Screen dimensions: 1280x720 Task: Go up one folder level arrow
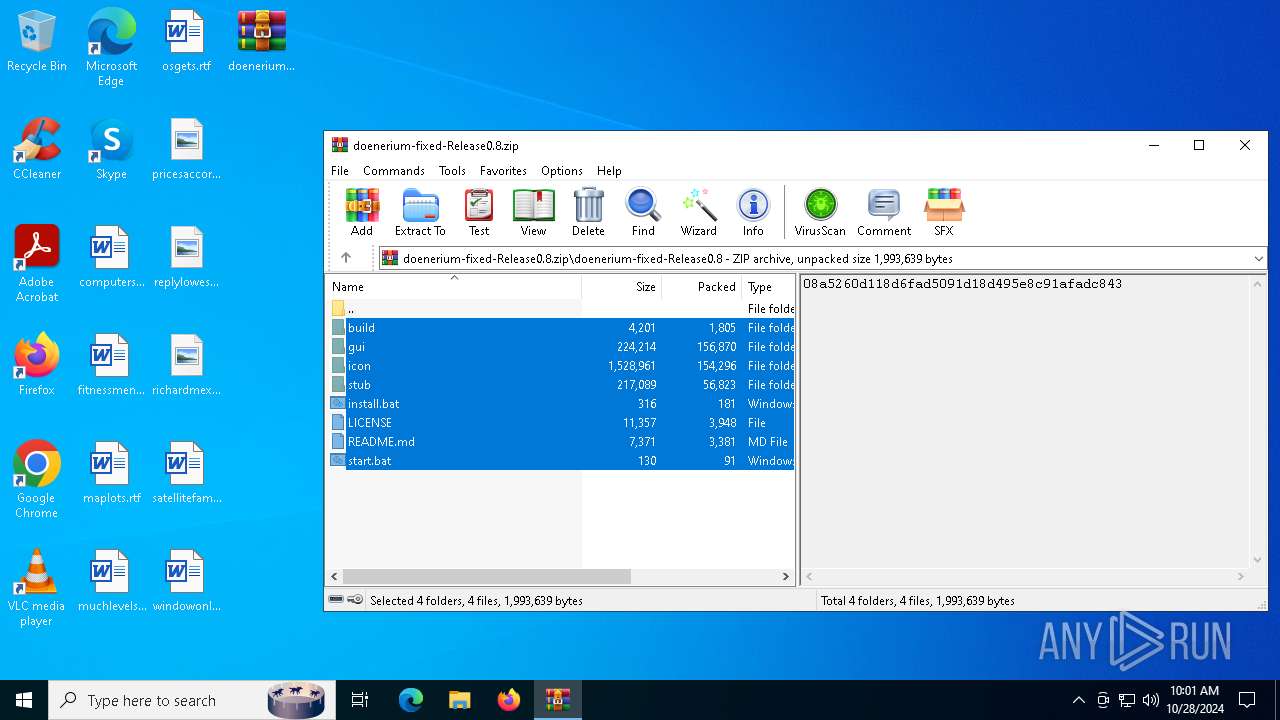point(346,258)
